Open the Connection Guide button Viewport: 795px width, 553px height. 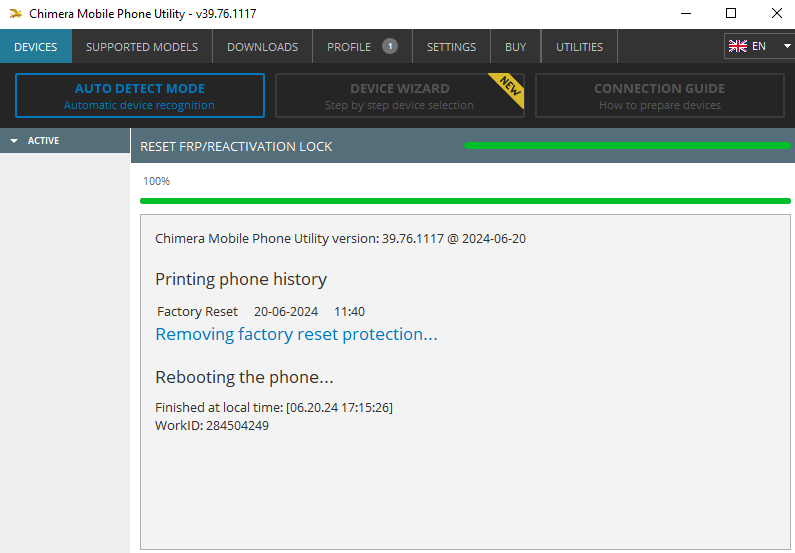point(660,96)
